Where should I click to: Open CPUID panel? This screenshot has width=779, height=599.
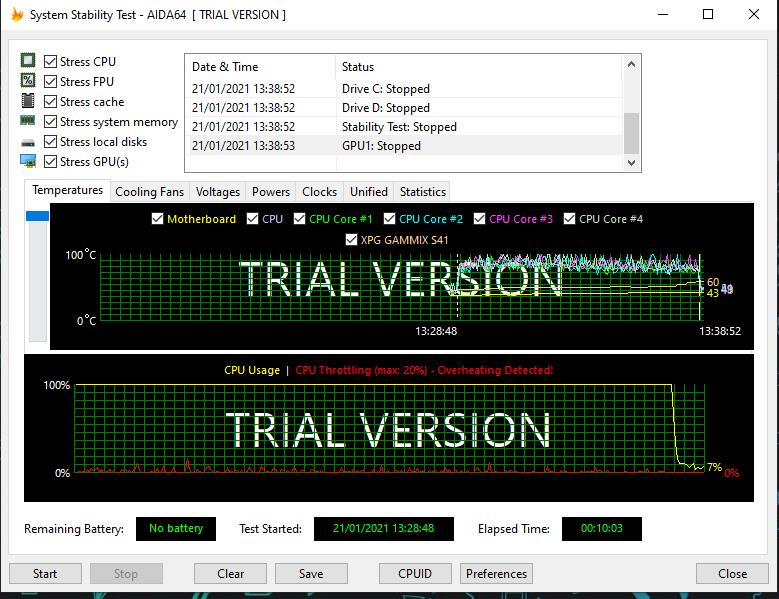point(415,574)
